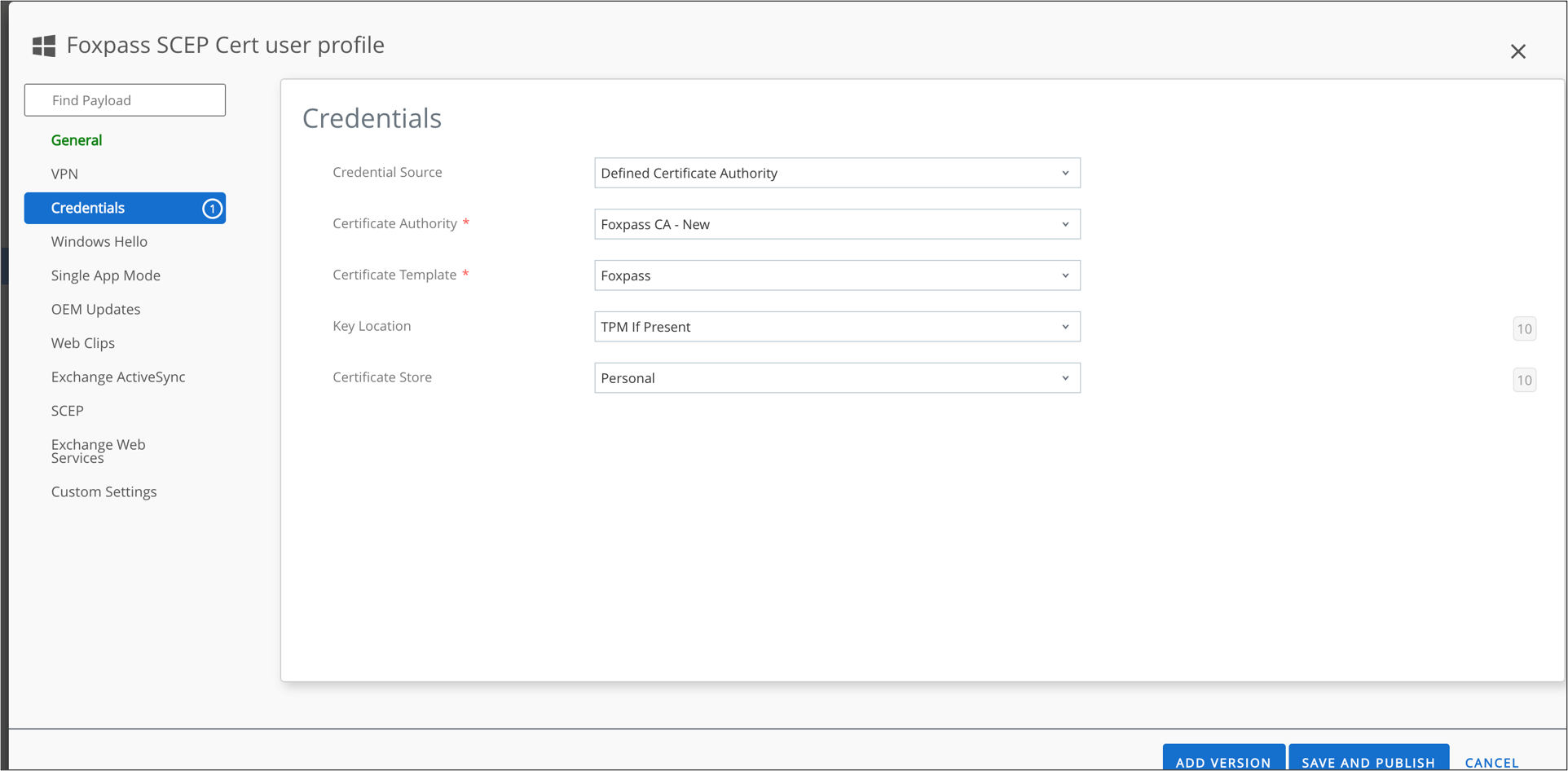The image size is (1568, 771).
Task: Open the Credential Source dropdown
Action: 836,173
